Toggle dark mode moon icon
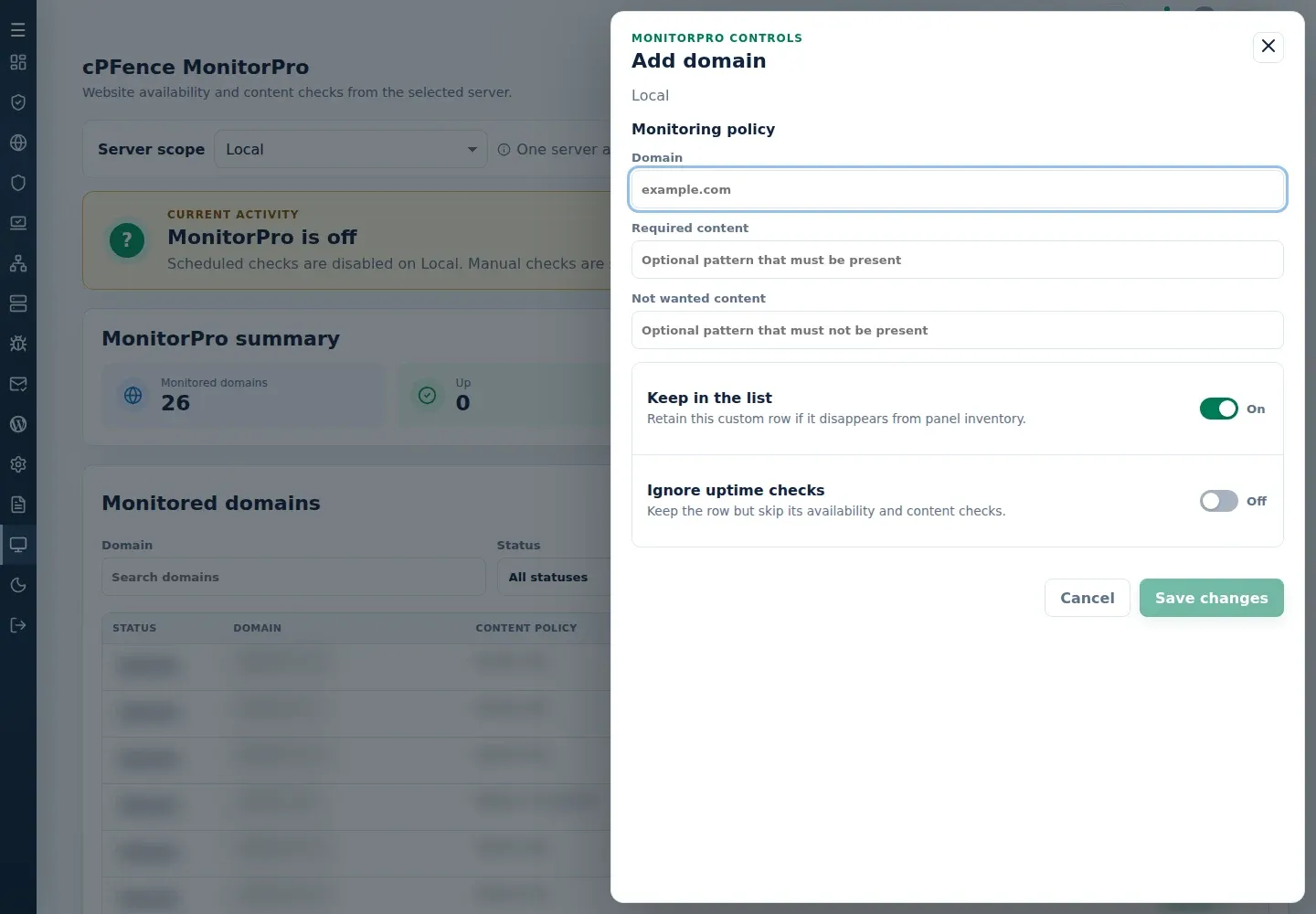The image size is (1316, 914). pyautogui.click(x=18, y=585)
